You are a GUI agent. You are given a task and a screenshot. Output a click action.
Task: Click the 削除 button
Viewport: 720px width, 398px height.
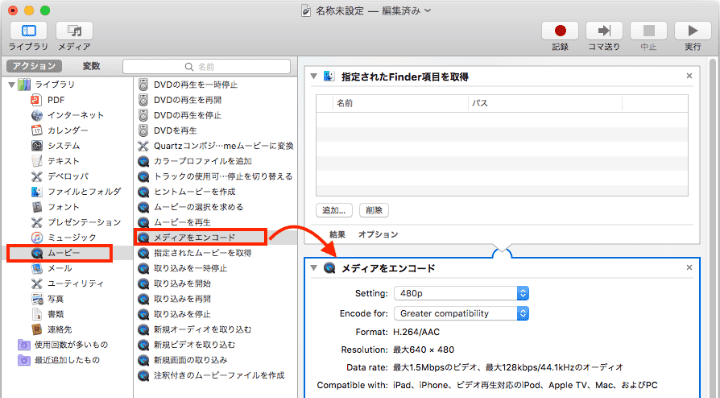pyautogui.click(x=374, y=210)
